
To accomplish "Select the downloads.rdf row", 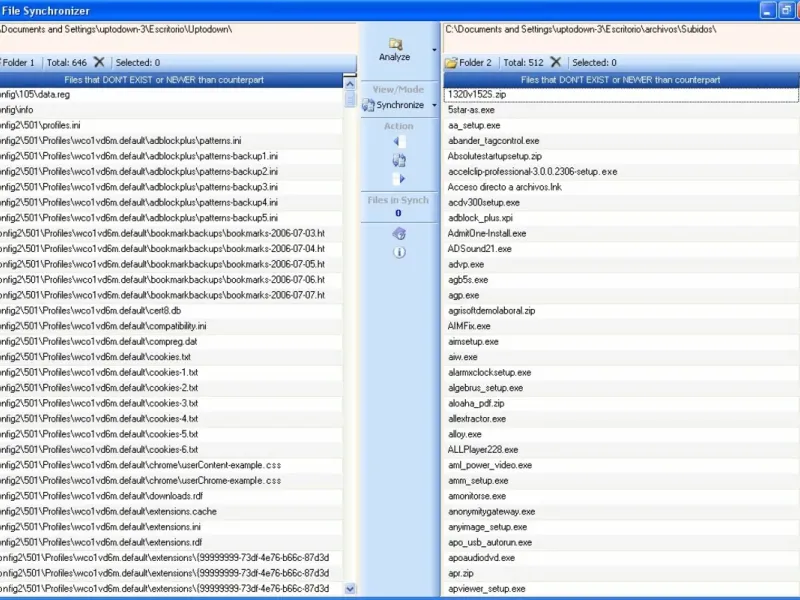I will tap(171, 495).
